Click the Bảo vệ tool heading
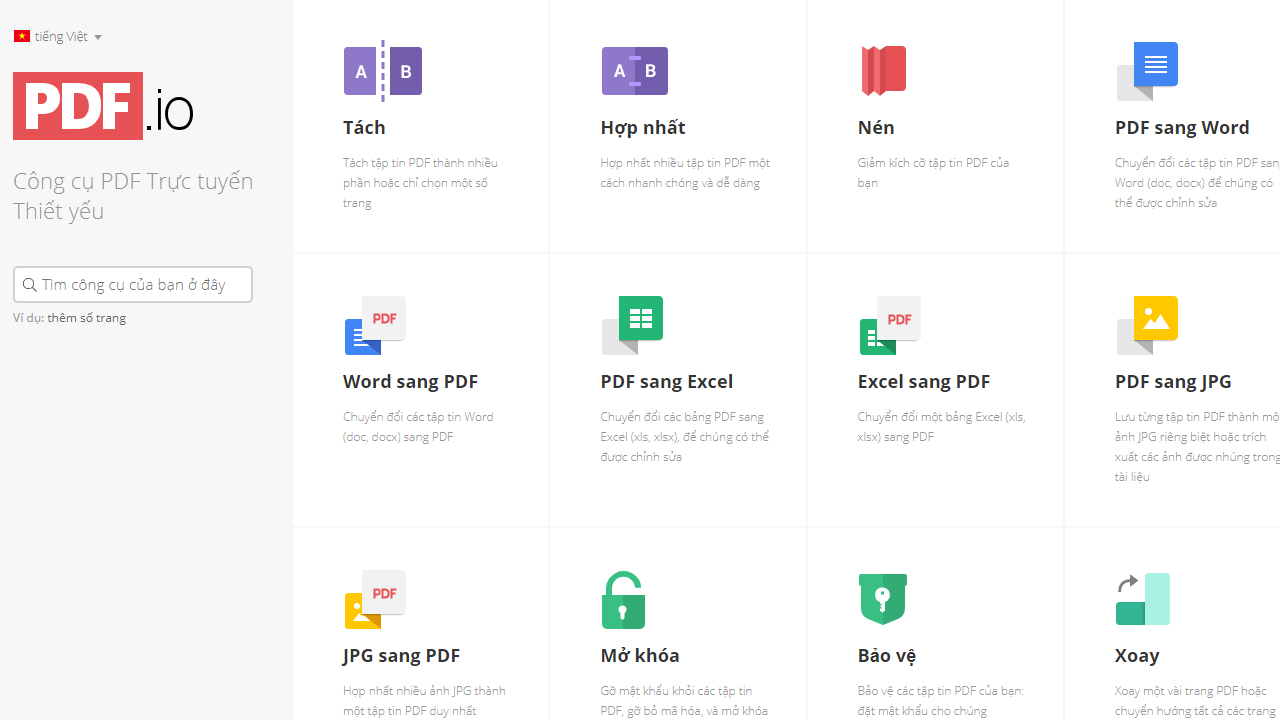The width and height of the screenshot is (1280, 720). point(887,655)
